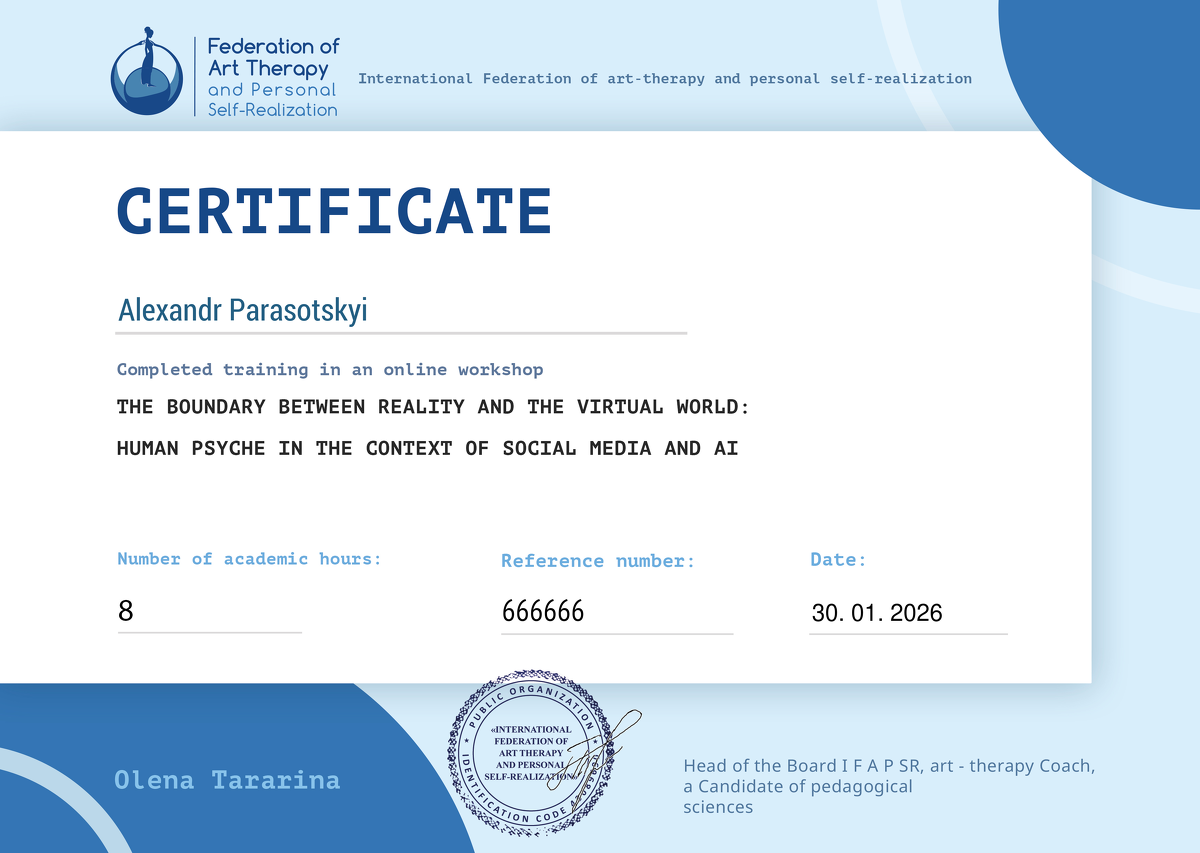Click the dark blue circle in top-right corner
The height and width of the screenshot is (853, 1200).
[1110, 90]
